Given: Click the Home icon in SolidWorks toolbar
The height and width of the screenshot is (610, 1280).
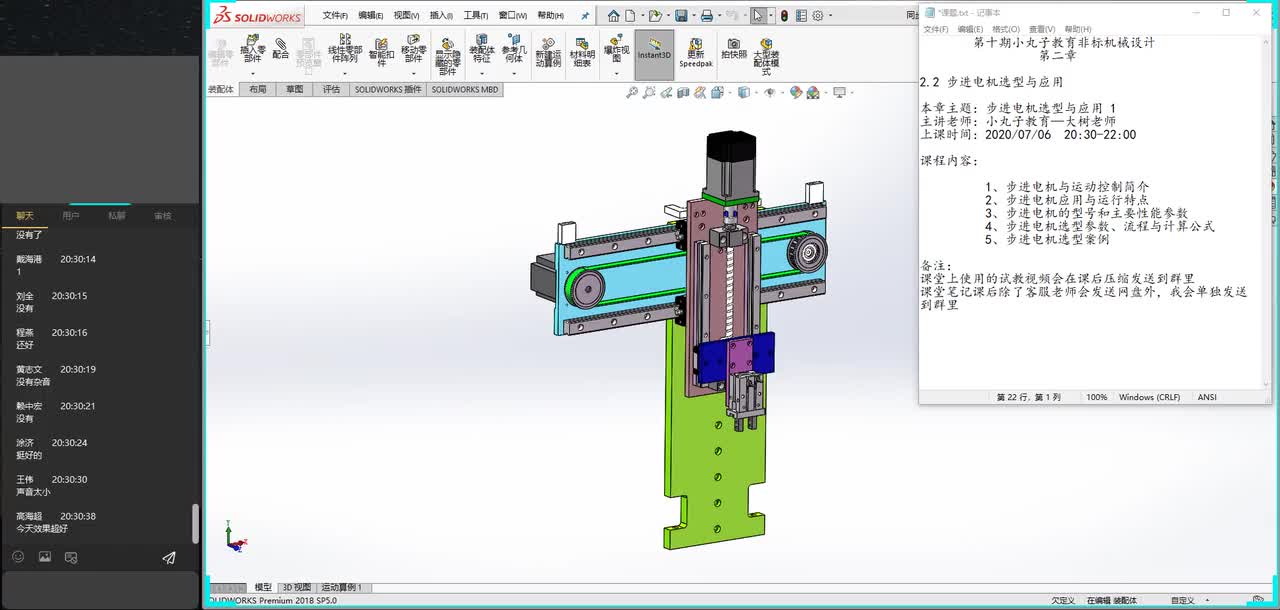Looking at the screenshot, I should coord(614,15).
